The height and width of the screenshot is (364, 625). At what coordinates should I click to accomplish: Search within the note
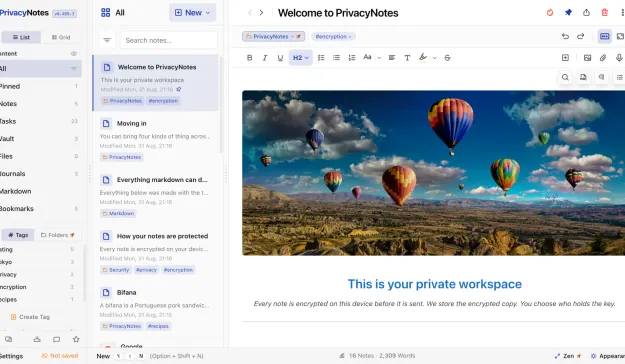click(x=565, y=77)
